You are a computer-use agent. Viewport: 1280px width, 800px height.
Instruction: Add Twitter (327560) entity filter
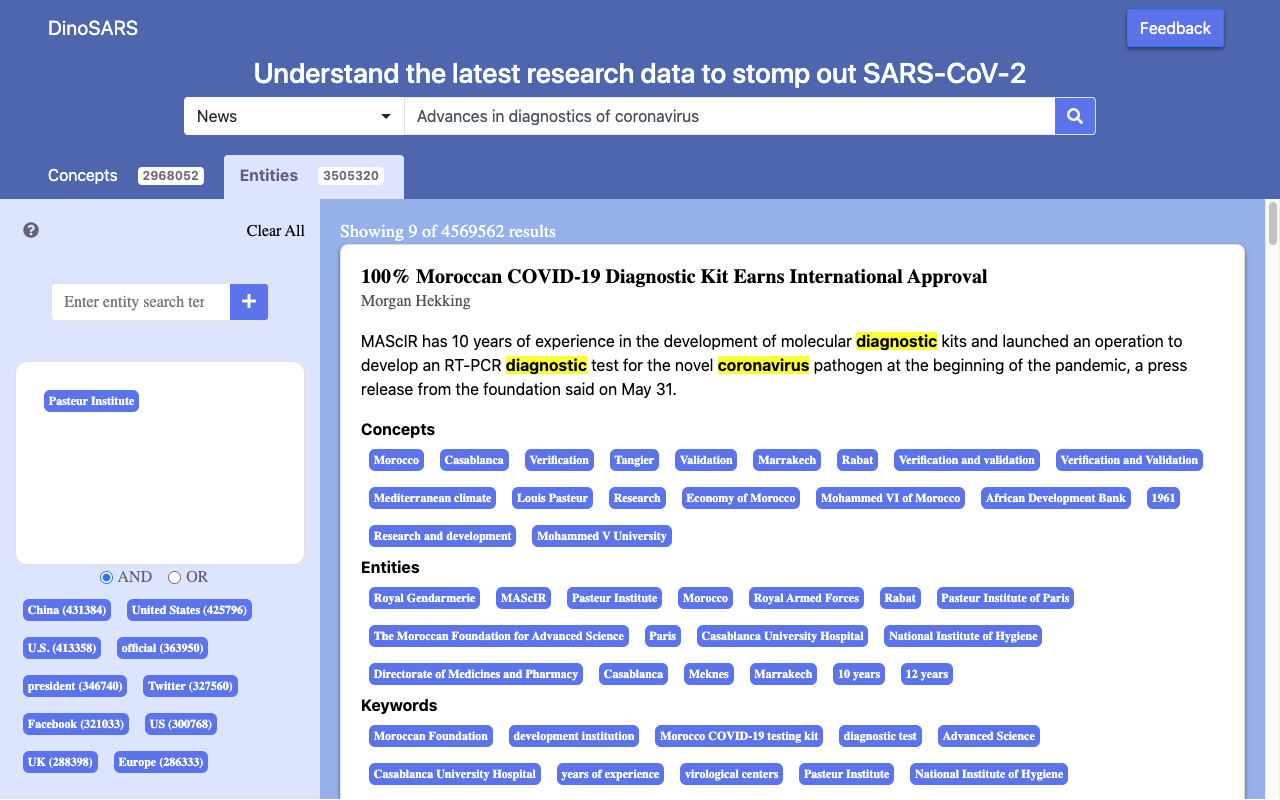click(190, 686)
